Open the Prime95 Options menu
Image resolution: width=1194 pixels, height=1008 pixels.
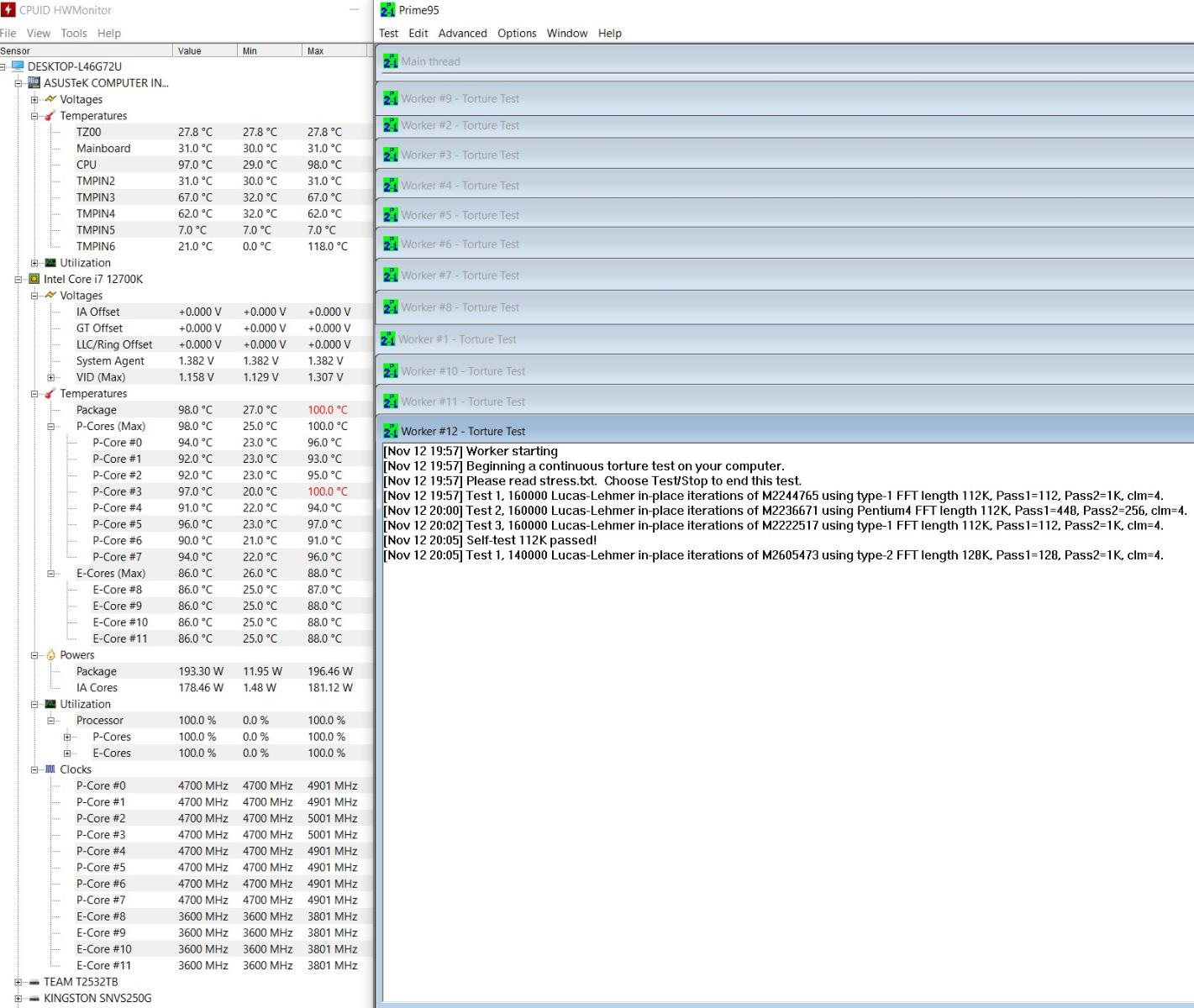pyautogui.click(x=517, y=34)
